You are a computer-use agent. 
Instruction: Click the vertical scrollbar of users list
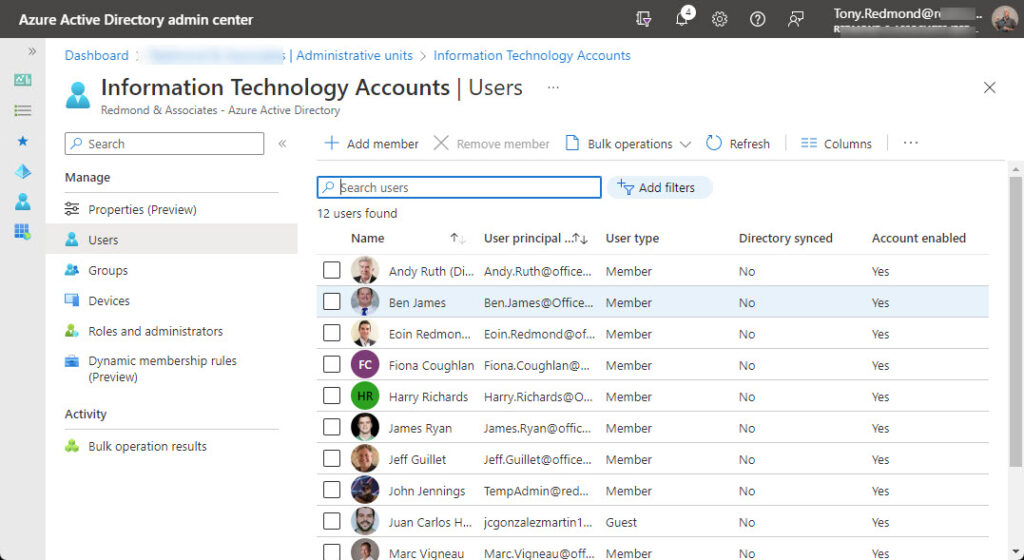pyautogui.click(x=1016, y=321)
